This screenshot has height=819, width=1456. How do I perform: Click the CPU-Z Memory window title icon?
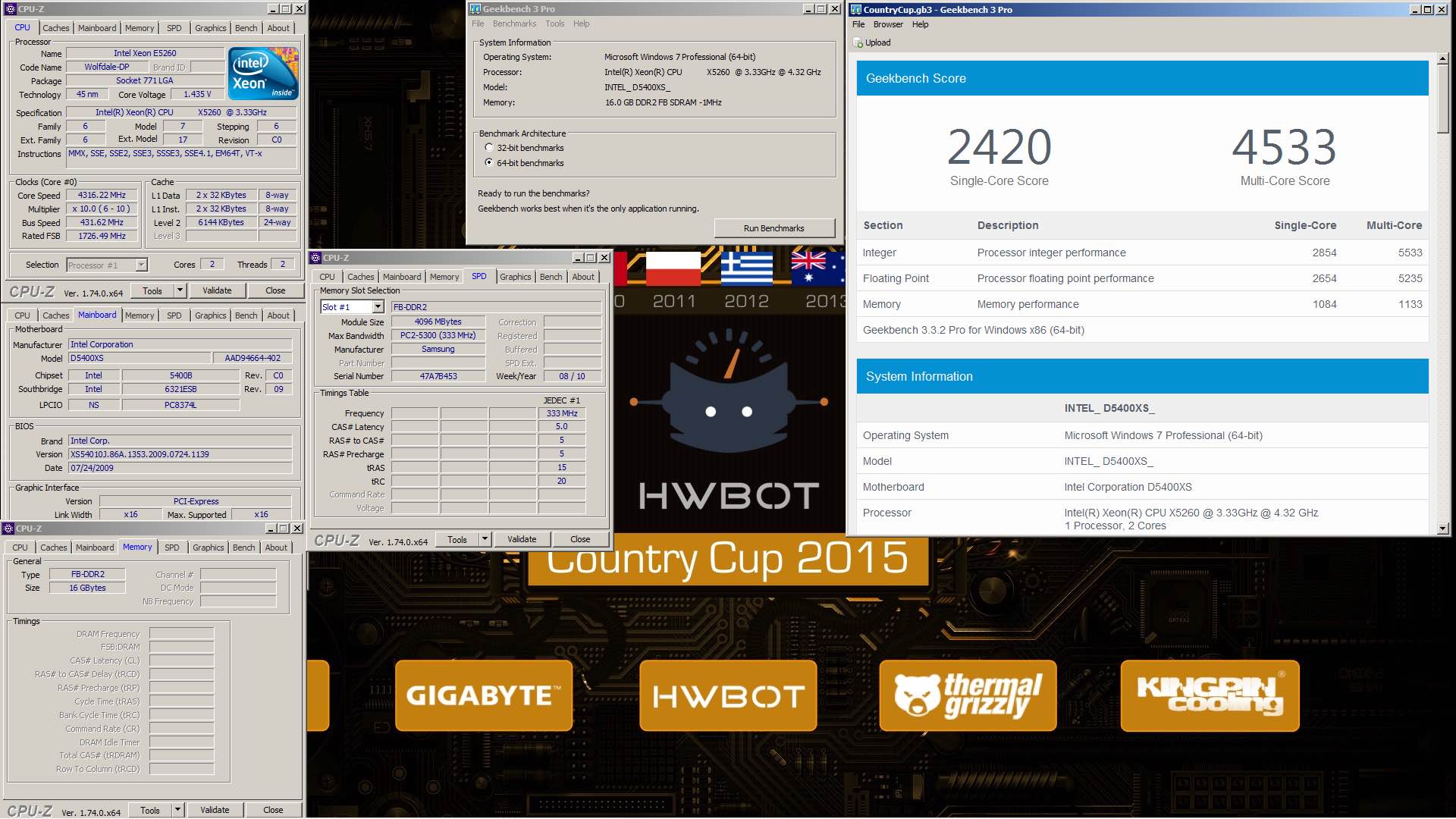(x=9, y=529)
